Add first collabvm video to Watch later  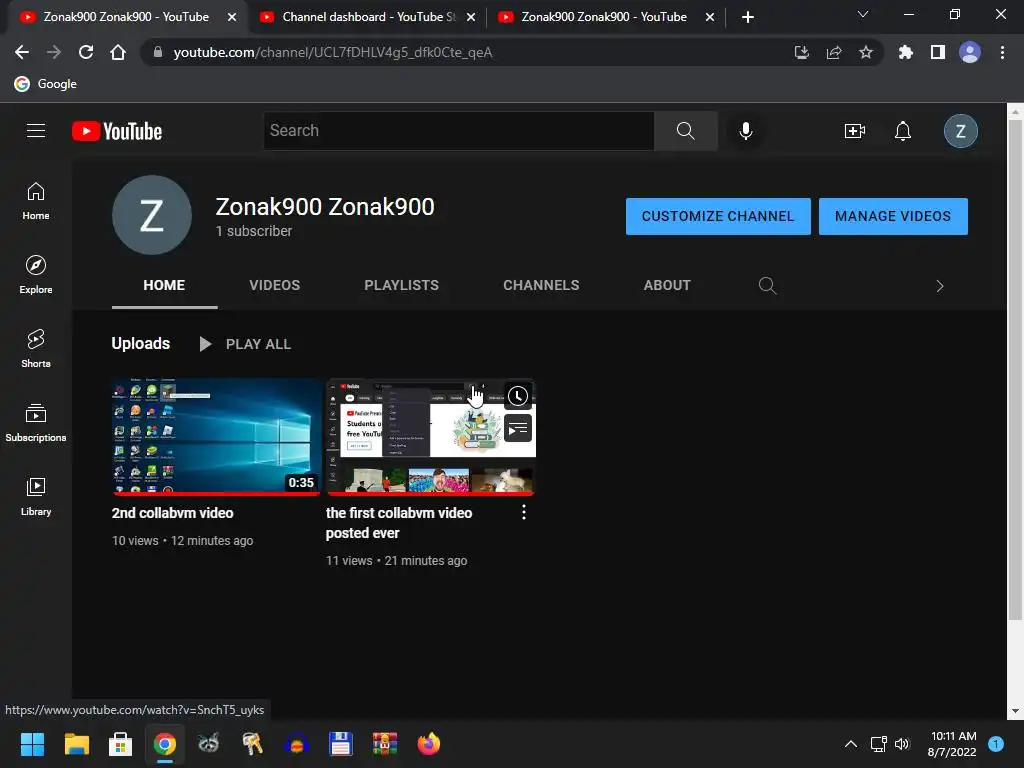(x=518, y=396)
